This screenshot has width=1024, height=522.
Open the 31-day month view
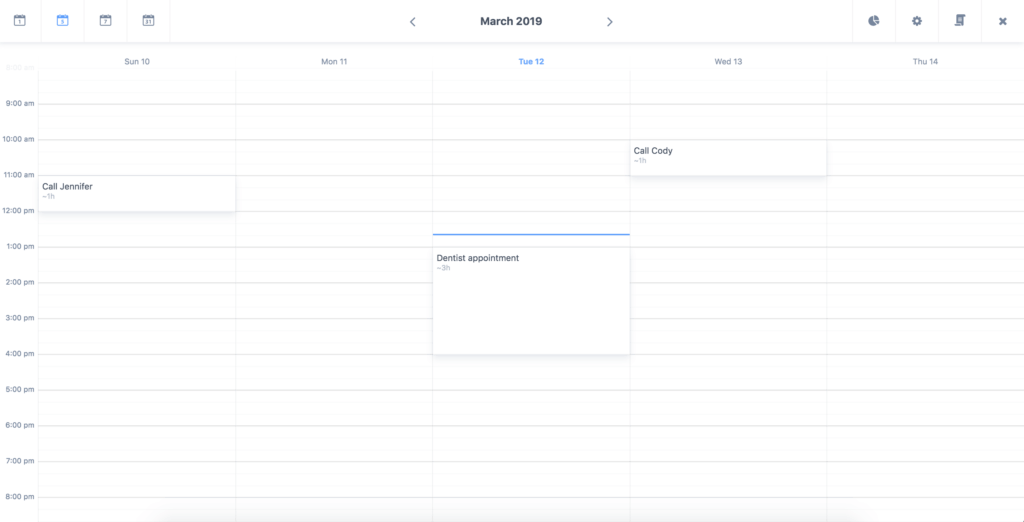(148, 21)
